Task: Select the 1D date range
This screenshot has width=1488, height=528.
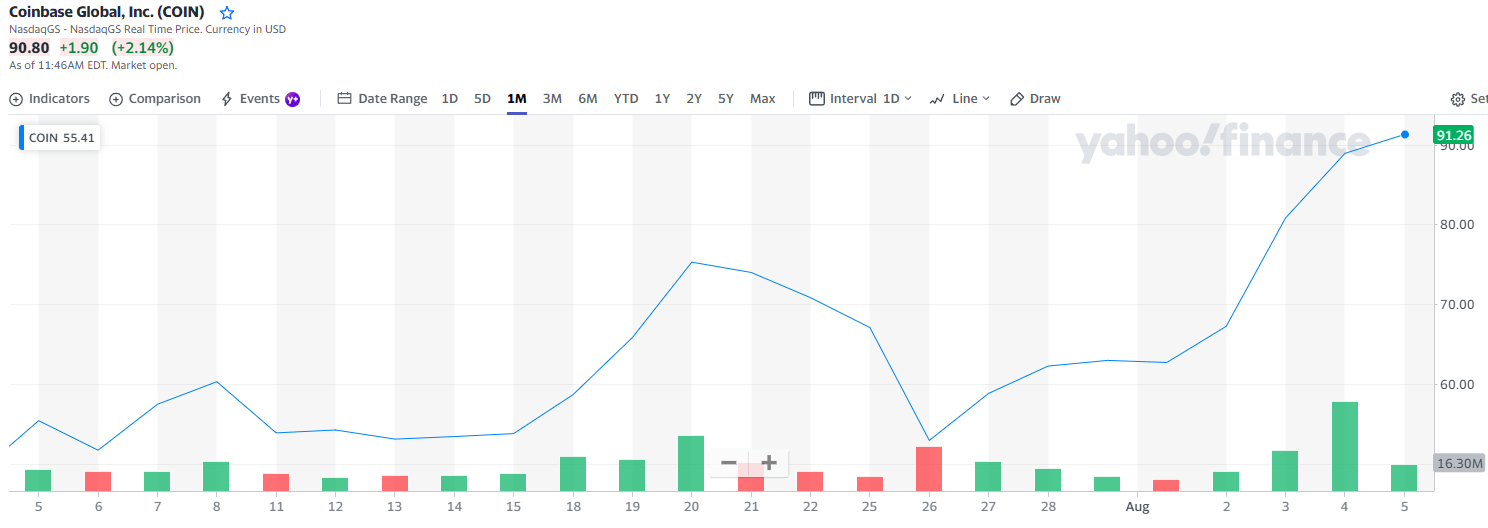Action: coord(450,99)
